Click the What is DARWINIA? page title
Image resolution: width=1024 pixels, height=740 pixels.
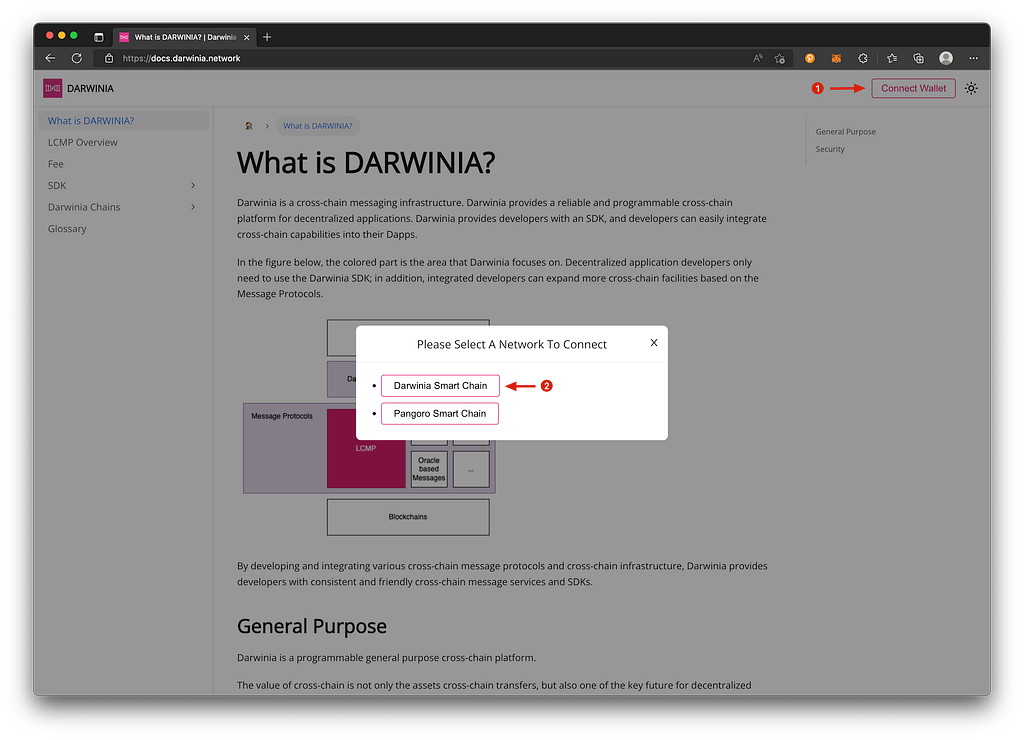click(366, 162)
